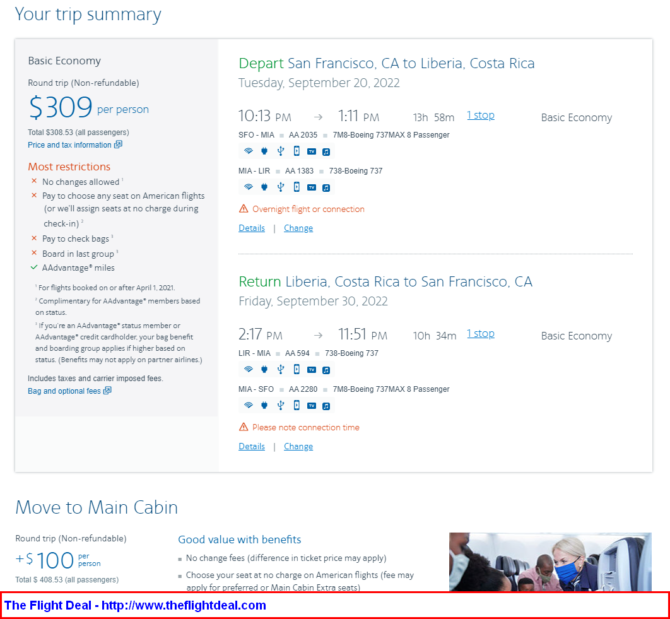Click the TV icon for MIA - SFO flight

click(311, 405)
